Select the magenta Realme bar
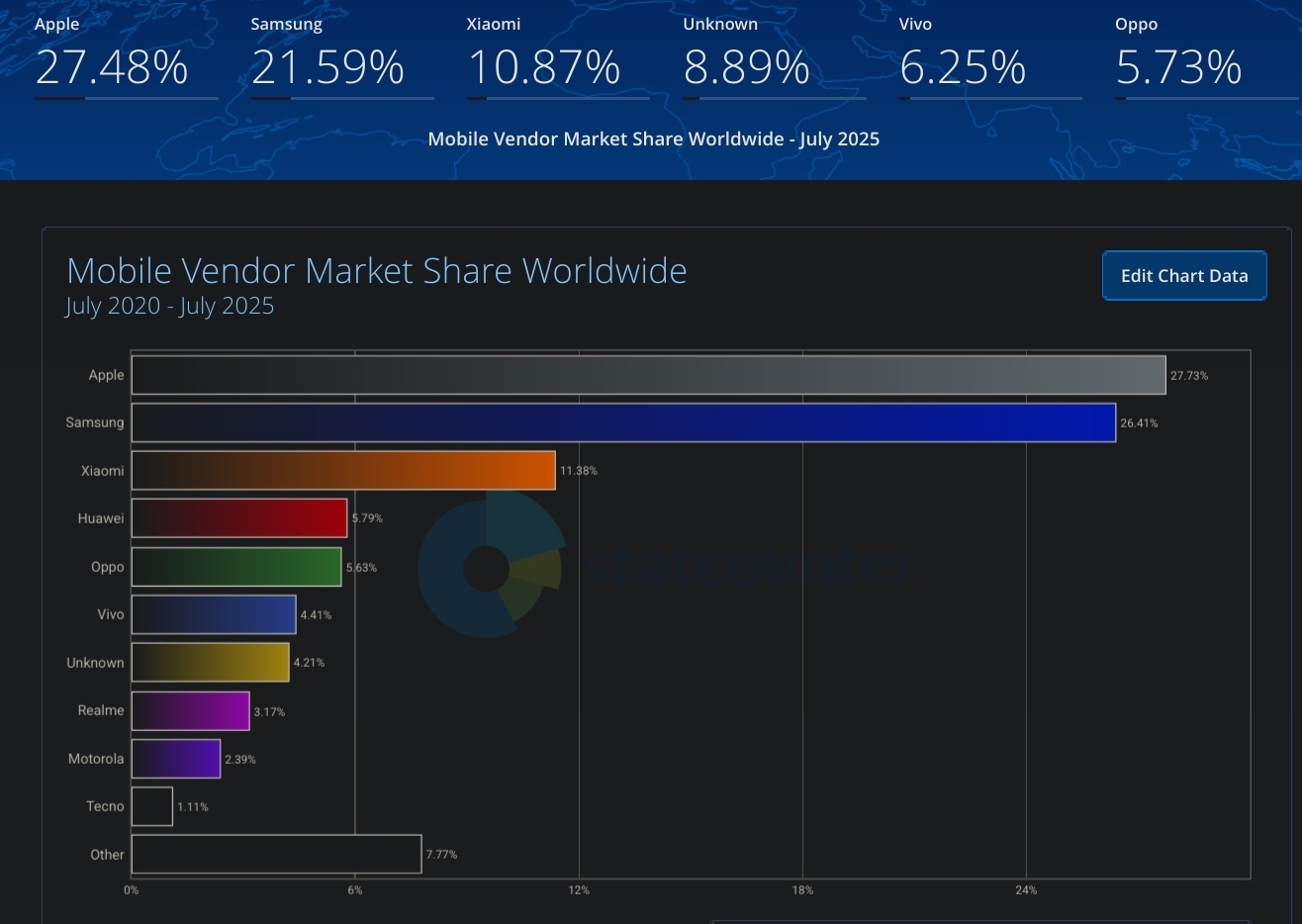Screen dimensions: 1302x924 point(190,711)
